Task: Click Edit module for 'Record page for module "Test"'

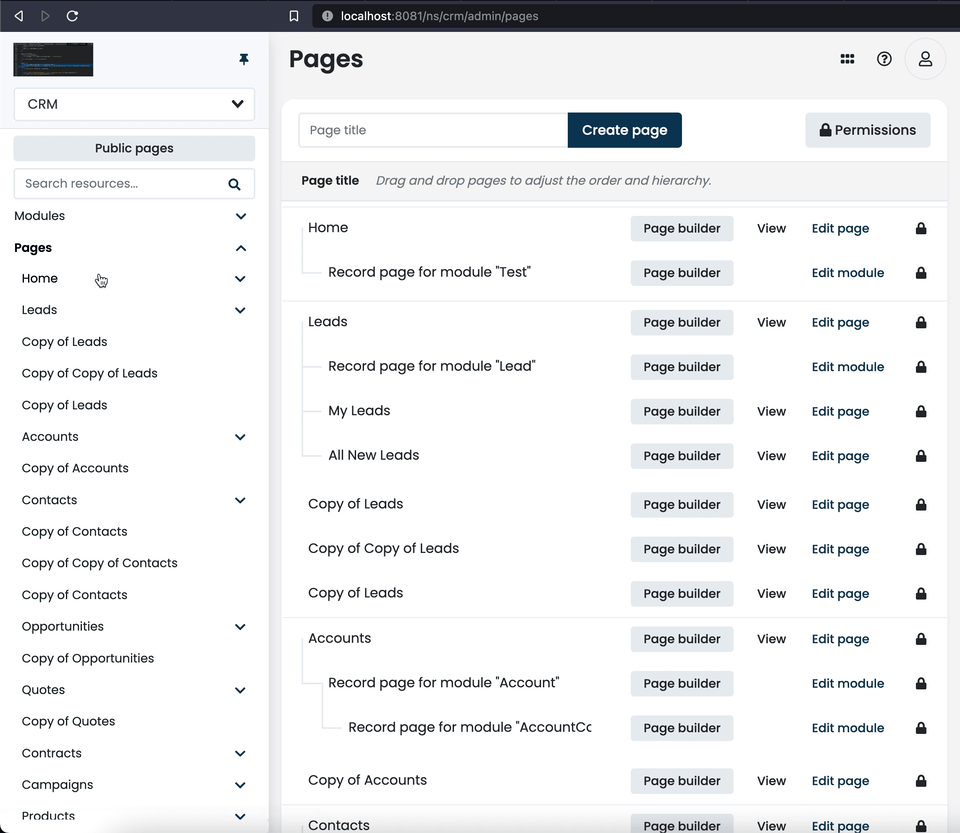Action: pos(848,273)
